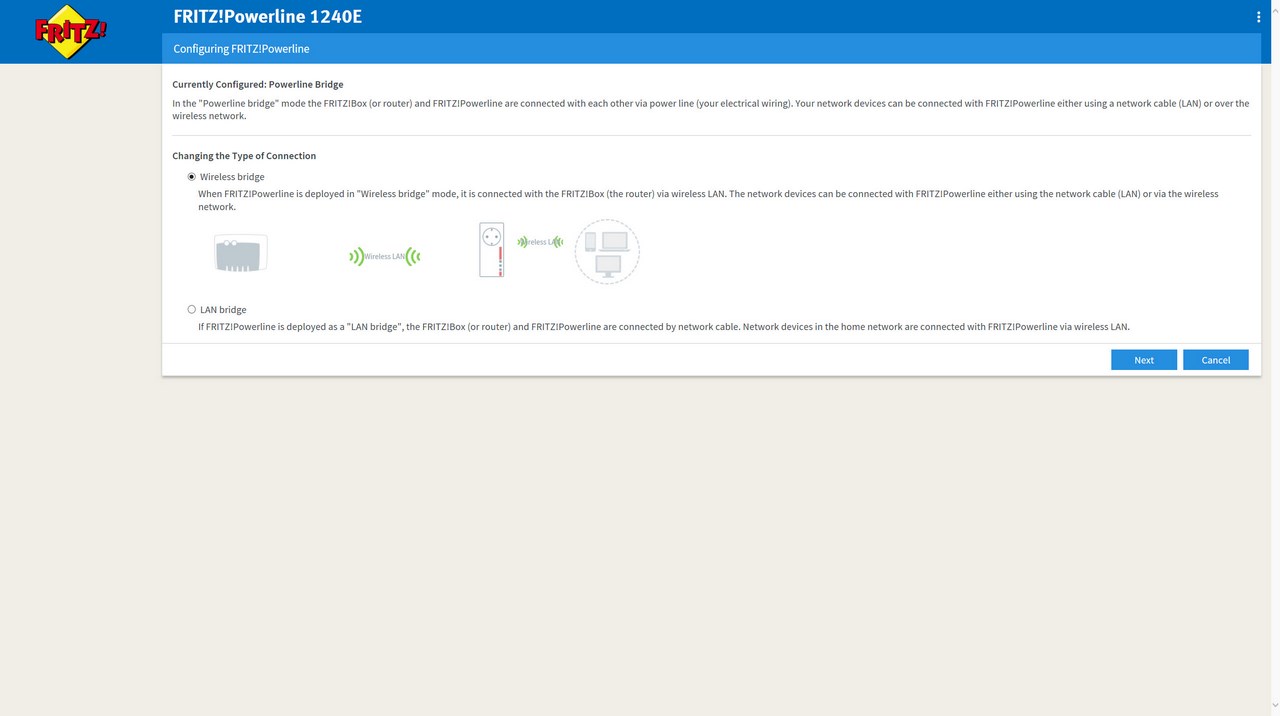The width and height of the screenshot is (1280, 716).
Task: Click the LAN bridge label text
Action: pyautogui.click(x=223, y=310)
